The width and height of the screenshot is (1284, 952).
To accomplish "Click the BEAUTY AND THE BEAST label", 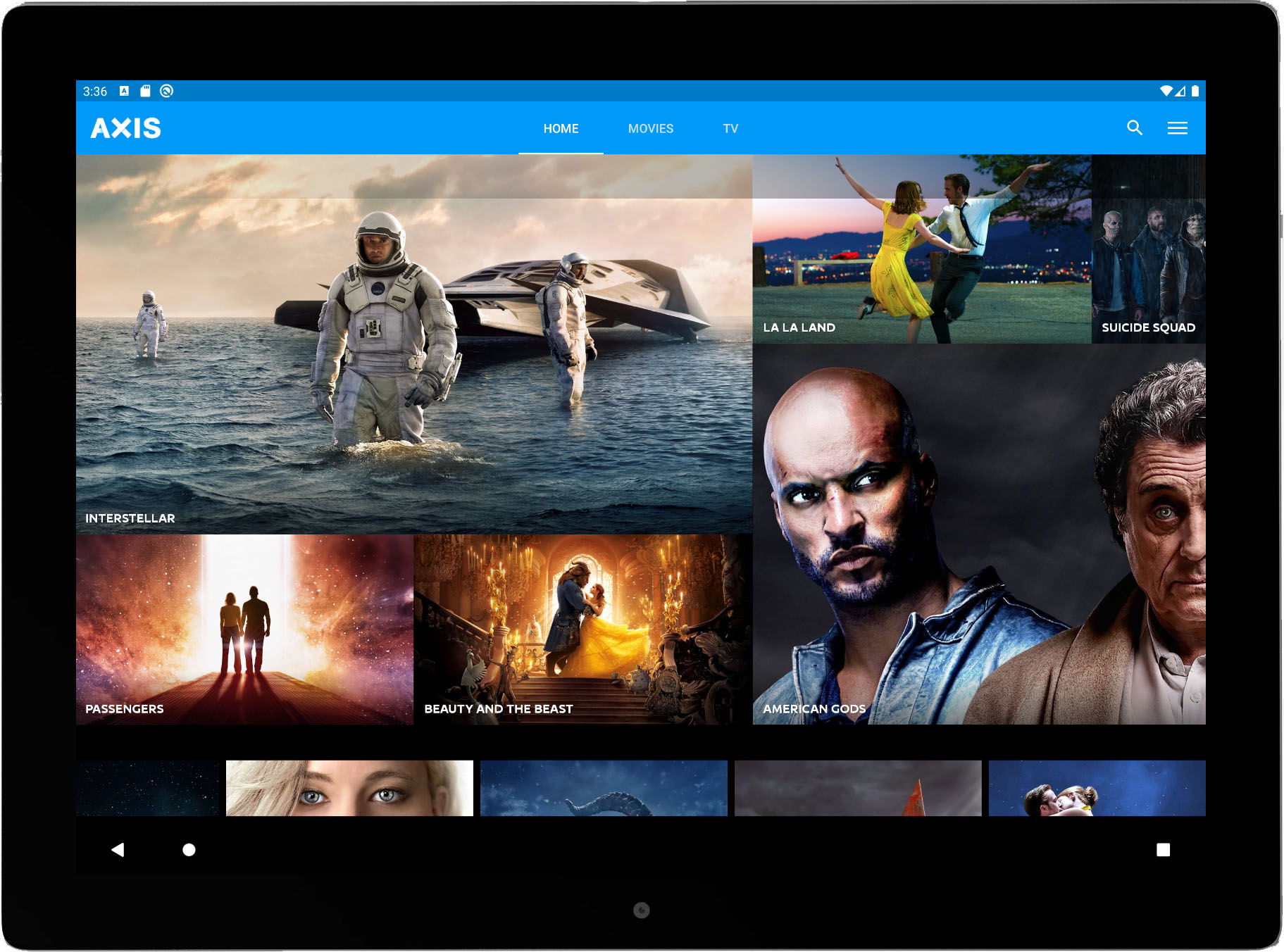I will point(499,709).
